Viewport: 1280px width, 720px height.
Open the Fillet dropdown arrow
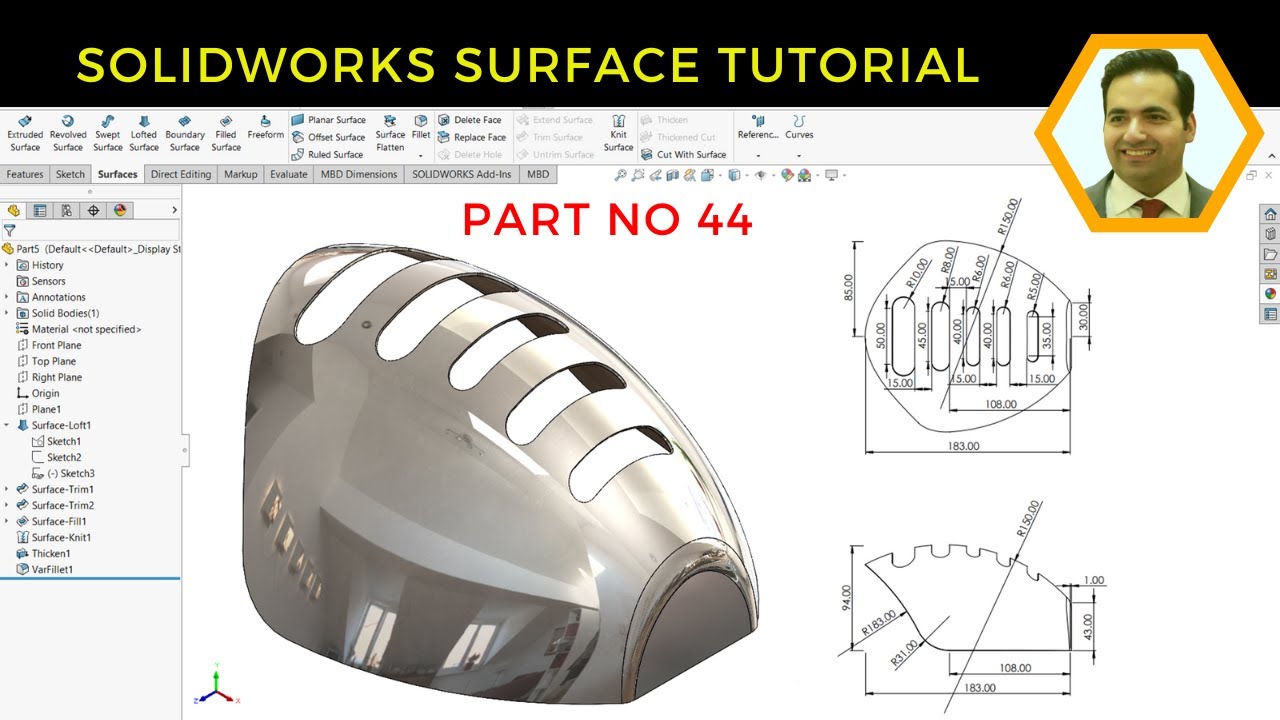[x=421, y=155]
